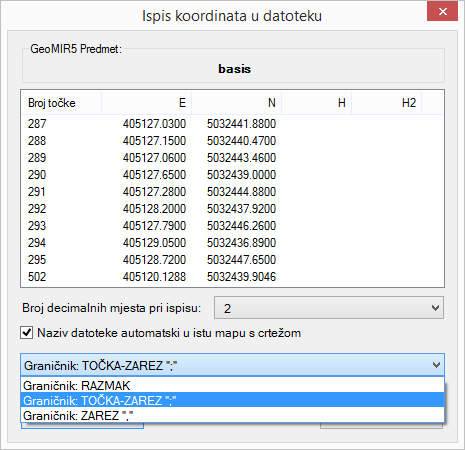
Task: Collapse the Graničnik delimiter combo box arrow
Action: (x=436, y=365)
